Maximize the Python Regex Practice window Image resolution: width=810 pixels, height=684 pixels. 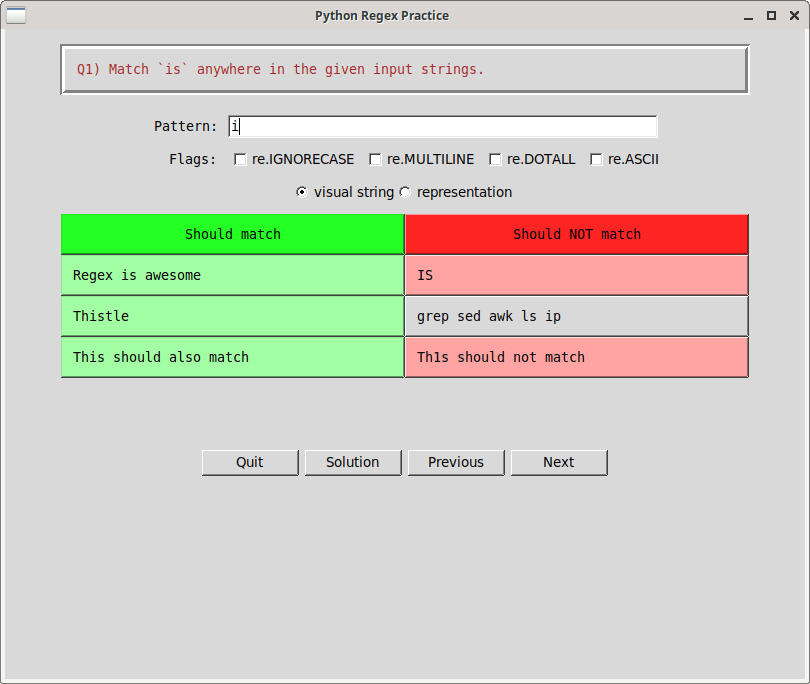click(x=771, y=15)
